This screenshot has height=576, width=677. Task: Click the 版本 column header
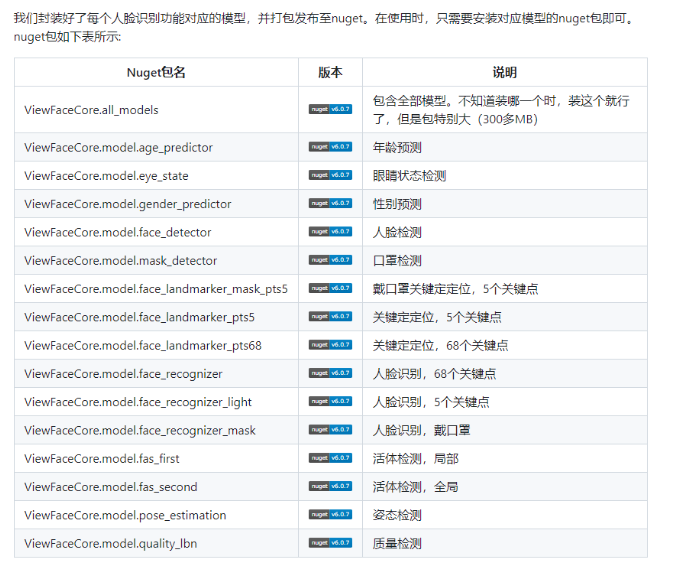tap(330, 72)
